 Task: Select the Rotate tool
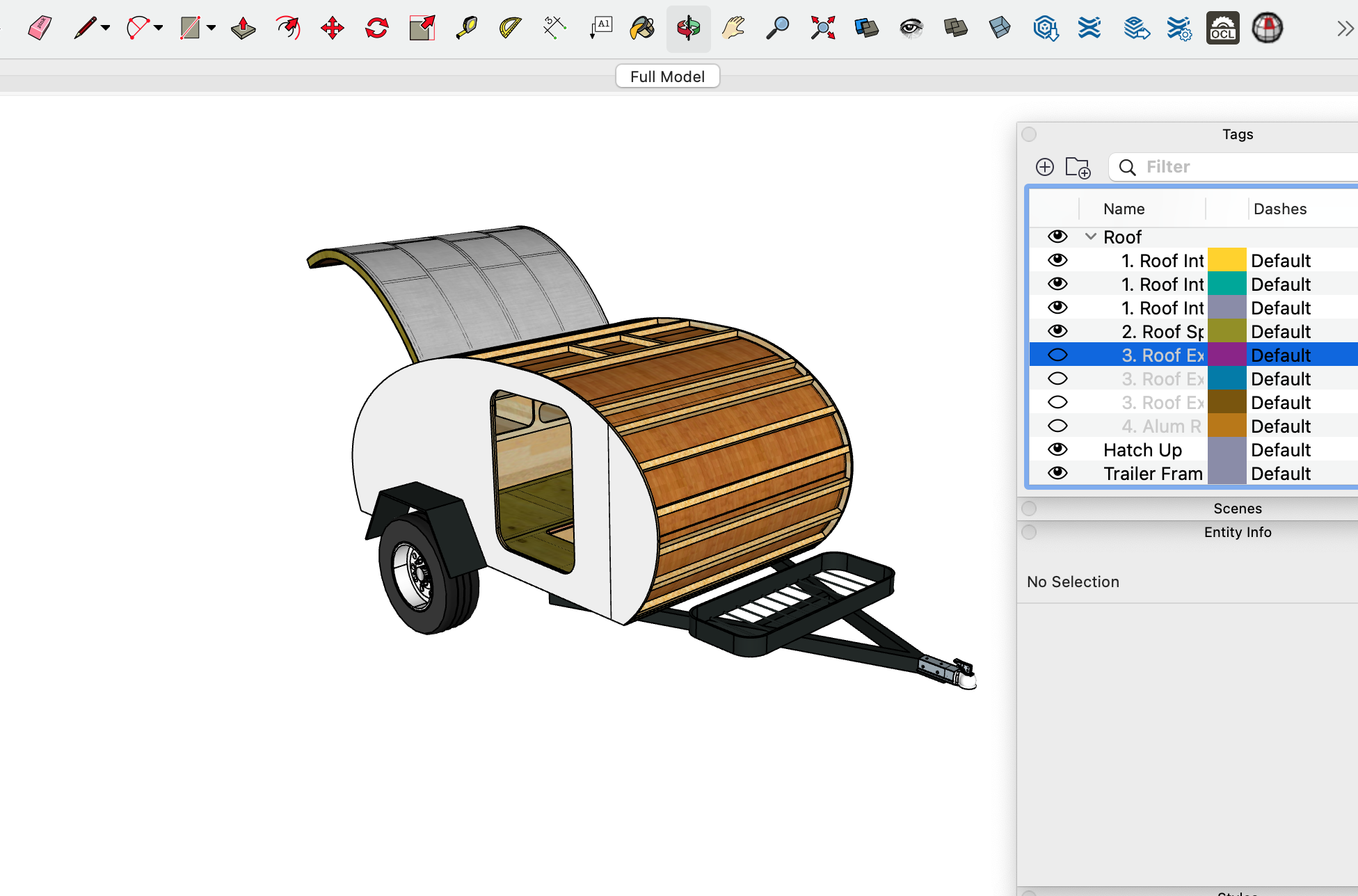pos(376,28)
